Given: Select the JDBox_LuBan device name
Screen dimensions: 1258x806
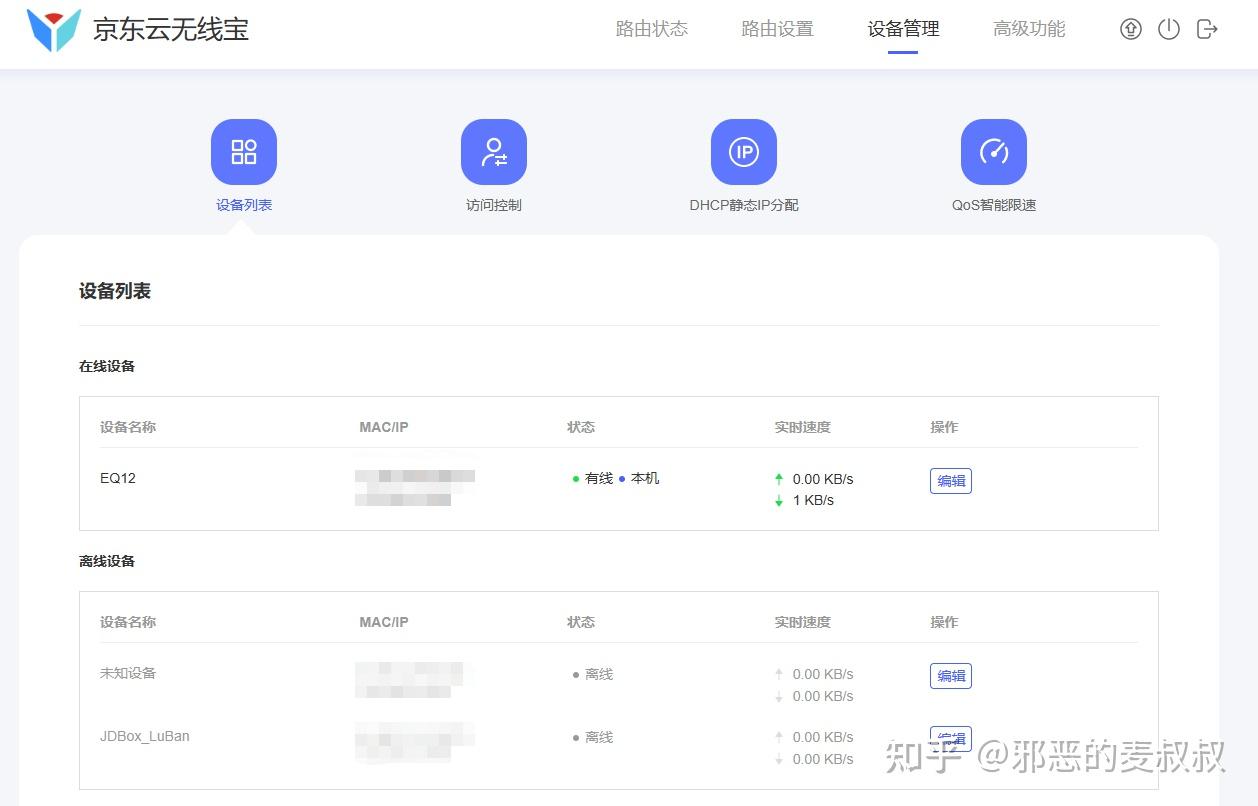Looking at the screenshot, I should click(145, 736).
